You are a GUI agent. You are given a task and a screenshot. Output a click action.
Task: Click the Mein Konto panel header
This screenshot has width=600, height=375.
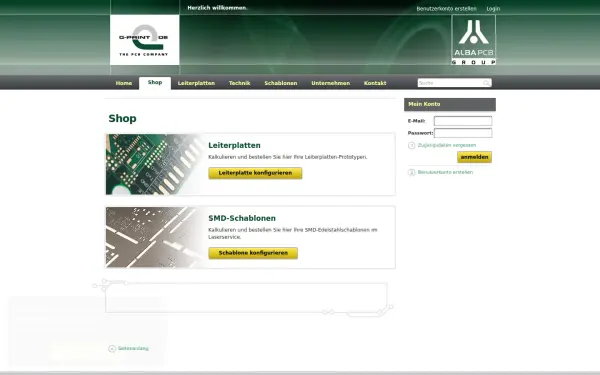(450, 104)
